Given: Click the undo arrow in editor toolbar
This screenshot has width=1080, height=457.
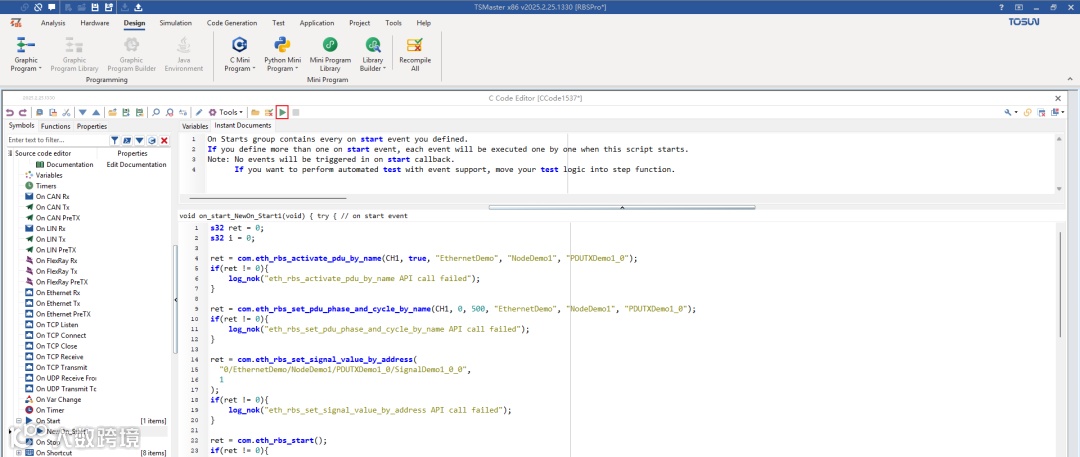Looking at the screenshot, I should point(10,112).
